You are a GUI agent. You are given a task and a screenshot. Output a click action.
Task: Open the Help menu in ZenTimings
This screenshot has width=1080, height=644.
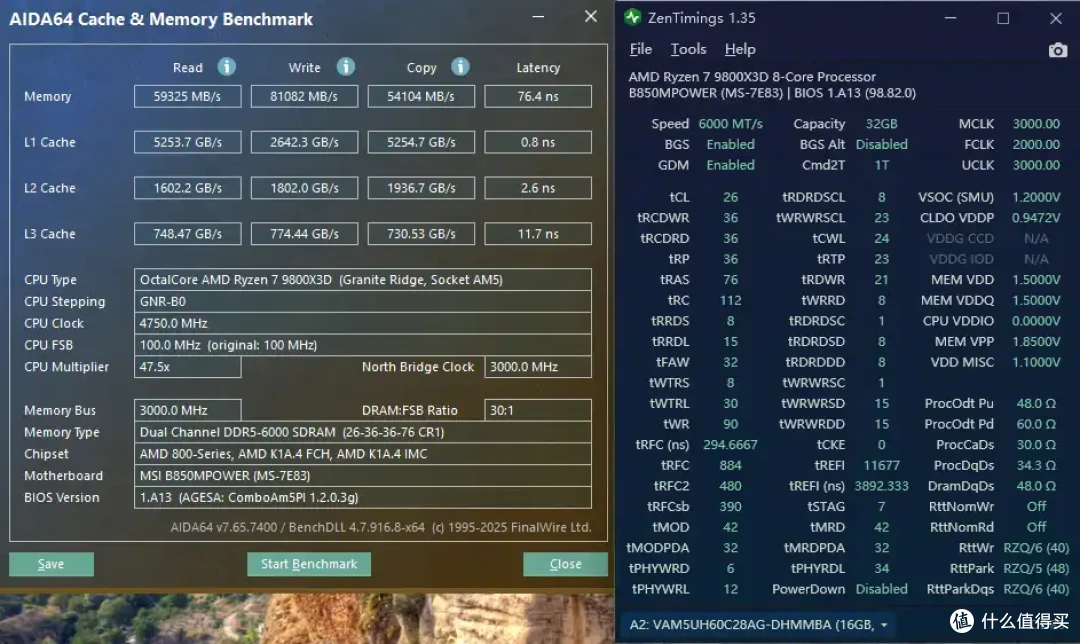coord(740,49)
